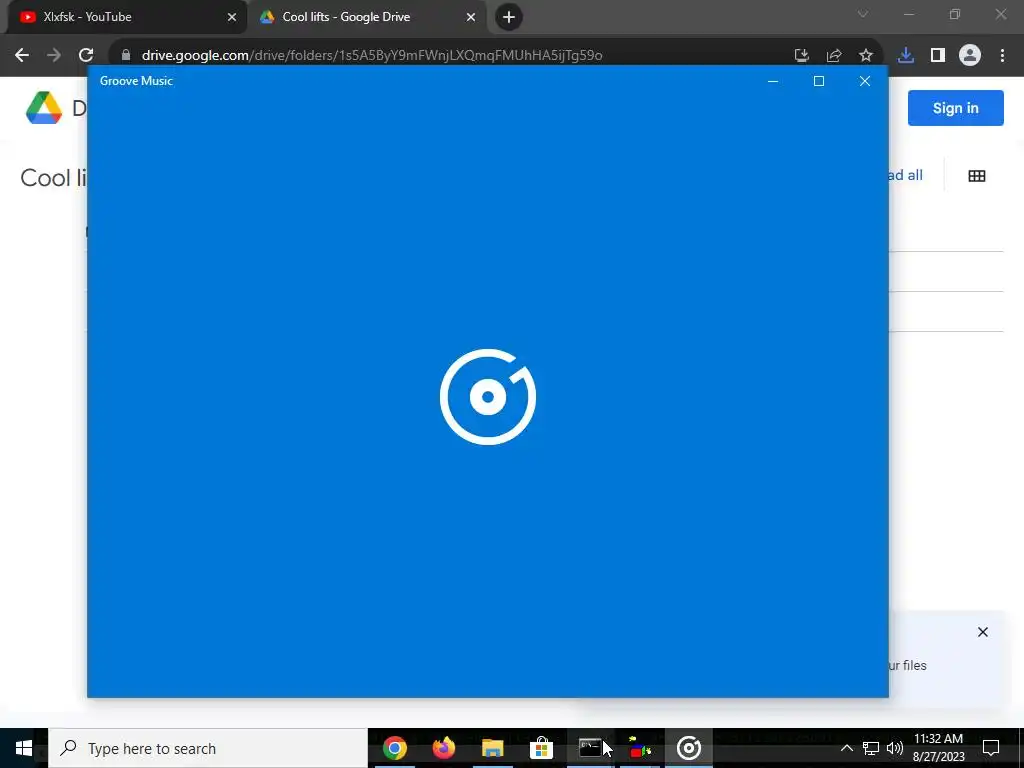Click the taskbar search box

click(208, 748)
